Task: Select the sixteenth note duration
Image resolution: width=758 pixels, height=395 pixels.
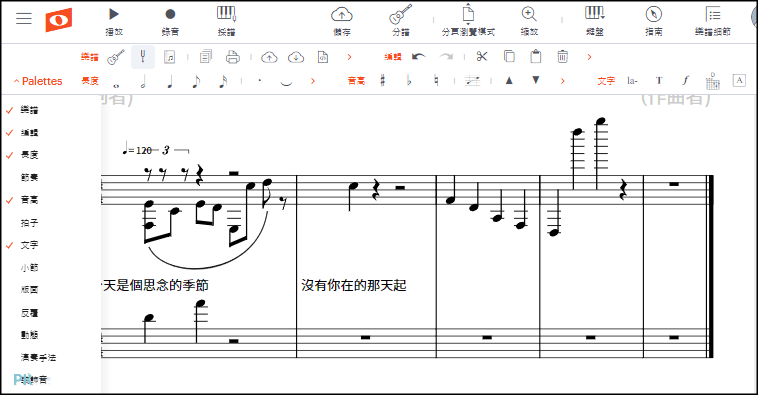Action: pos(223,81)
